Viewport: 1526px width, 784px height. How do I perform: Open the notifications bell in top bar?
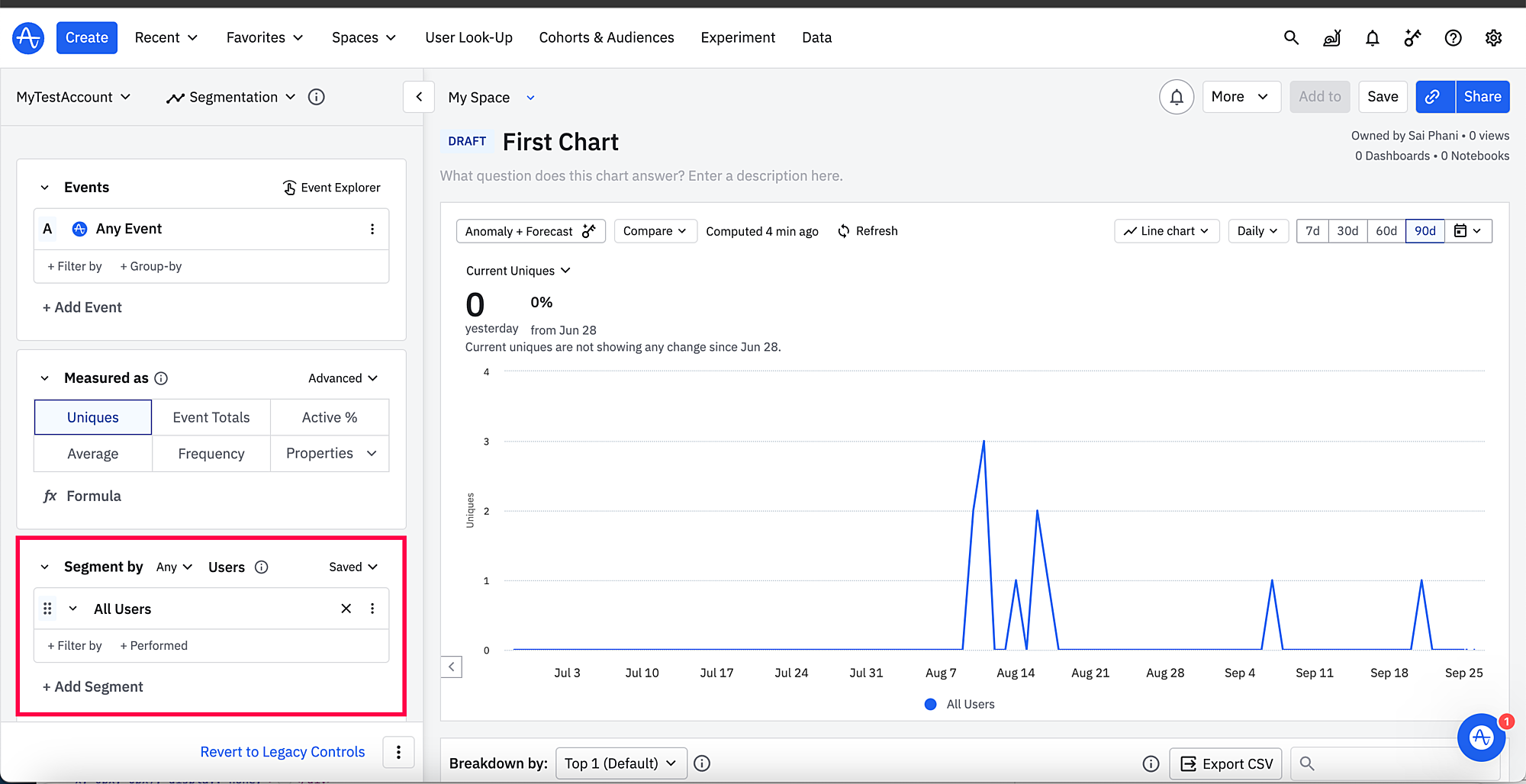[1372, 37]
